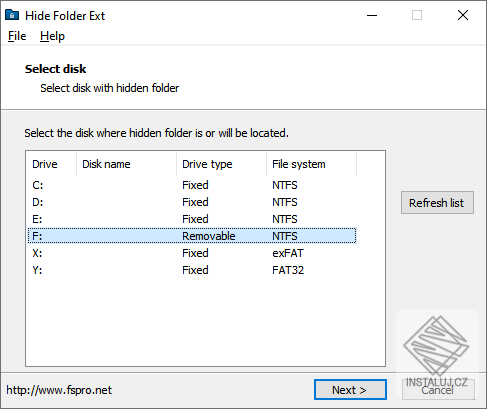Open the File menu
This screenshot has height=409, width=487.
coord(17,36)
